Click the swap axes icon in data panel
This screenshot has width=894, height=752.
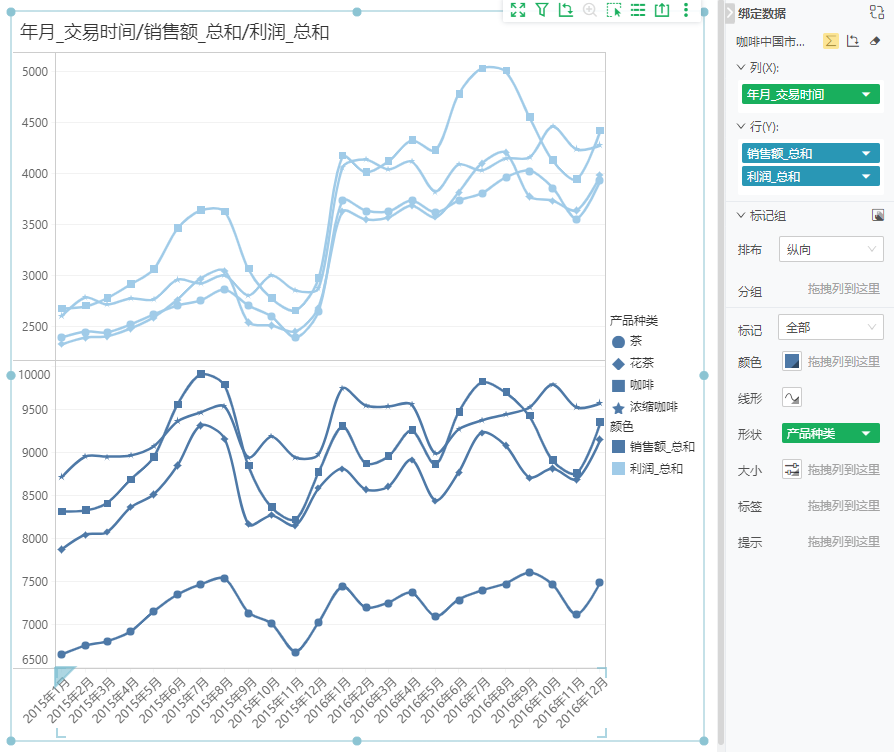[853, 41]
